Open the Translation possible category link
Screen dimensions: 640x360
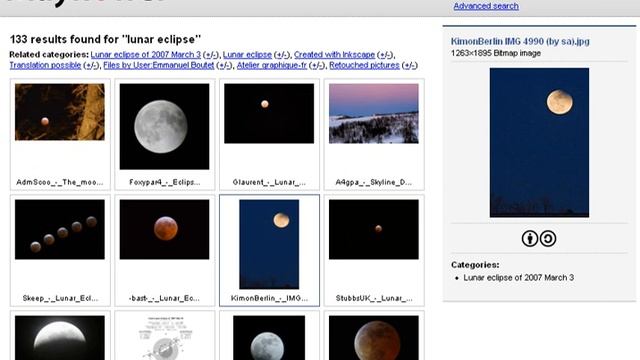[x=45, y=65]
